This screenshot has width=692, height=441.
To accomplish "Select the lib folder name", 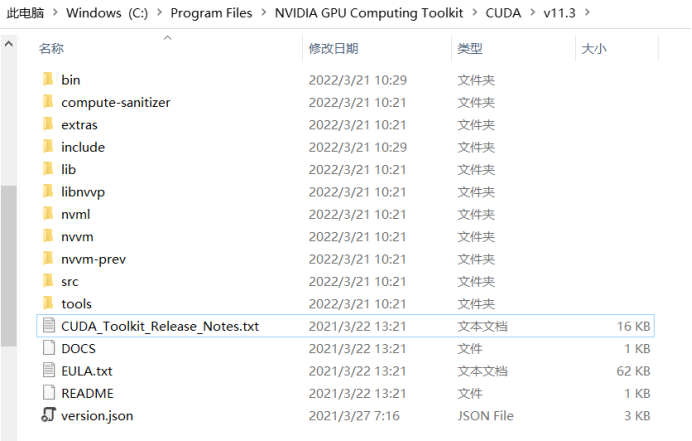I will pyautogui.click(x=68, y=170).
